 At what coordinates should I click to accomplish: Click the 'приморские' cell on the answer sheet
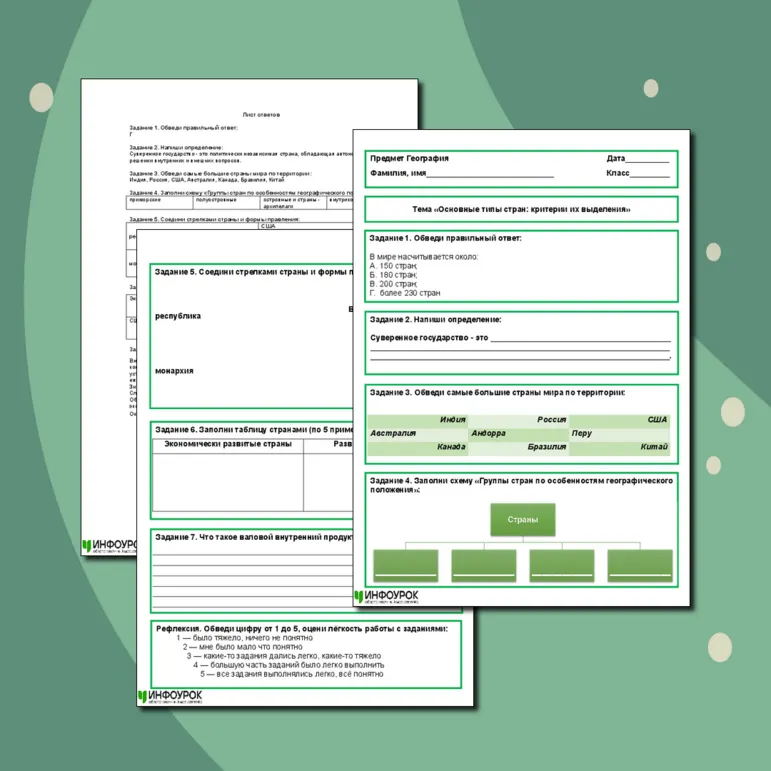pyautogui.click(x=159, y=203)
